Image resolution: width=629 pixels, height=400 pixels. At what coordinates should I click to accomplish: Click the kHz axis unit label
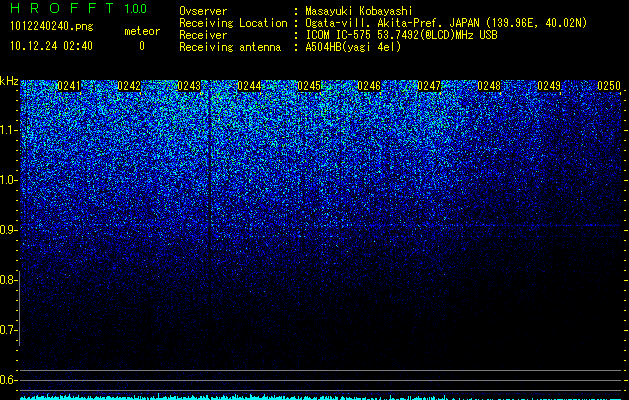click(9, 81)
